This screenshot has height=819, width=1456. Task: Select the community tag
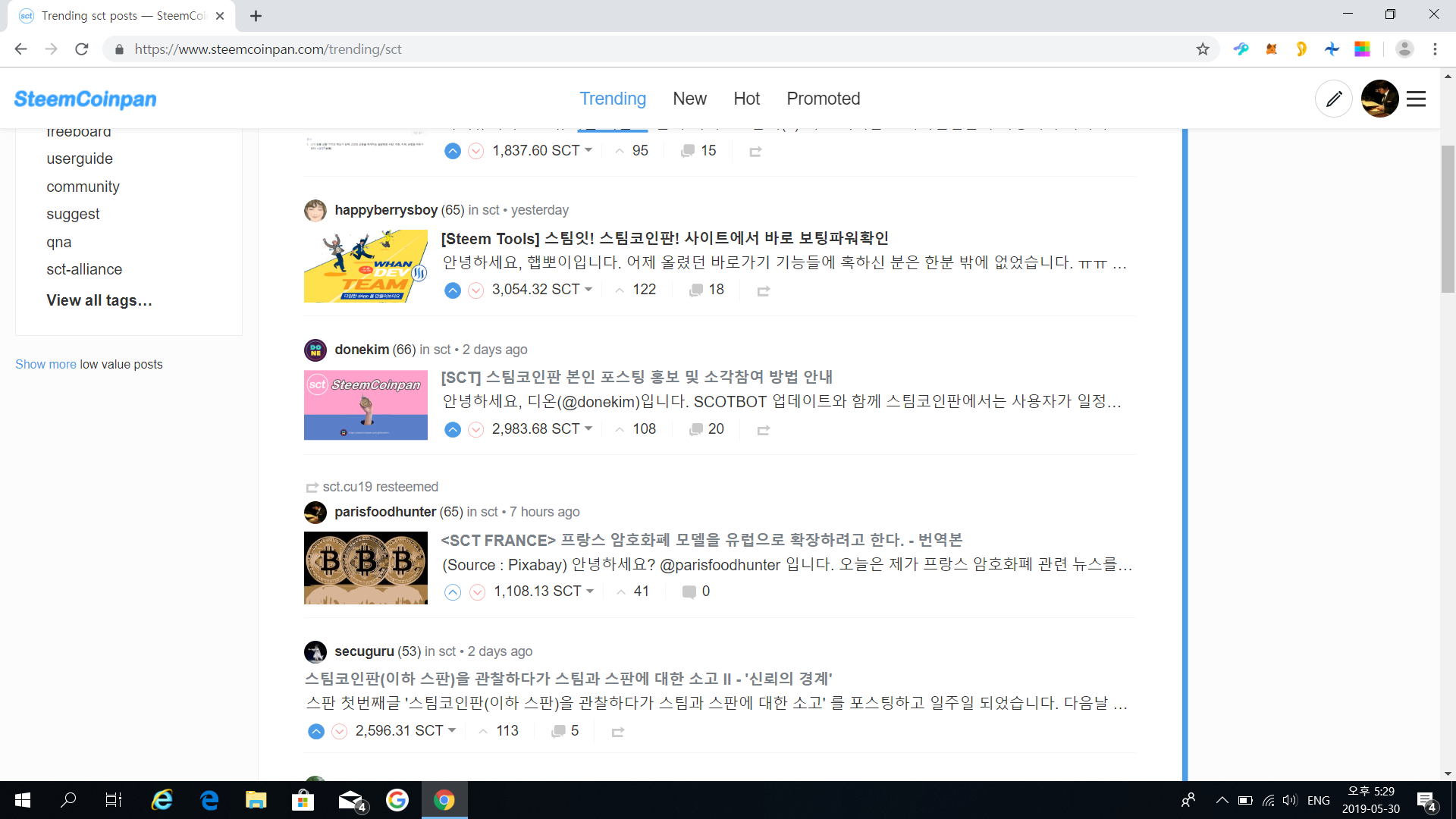(83, 187)
